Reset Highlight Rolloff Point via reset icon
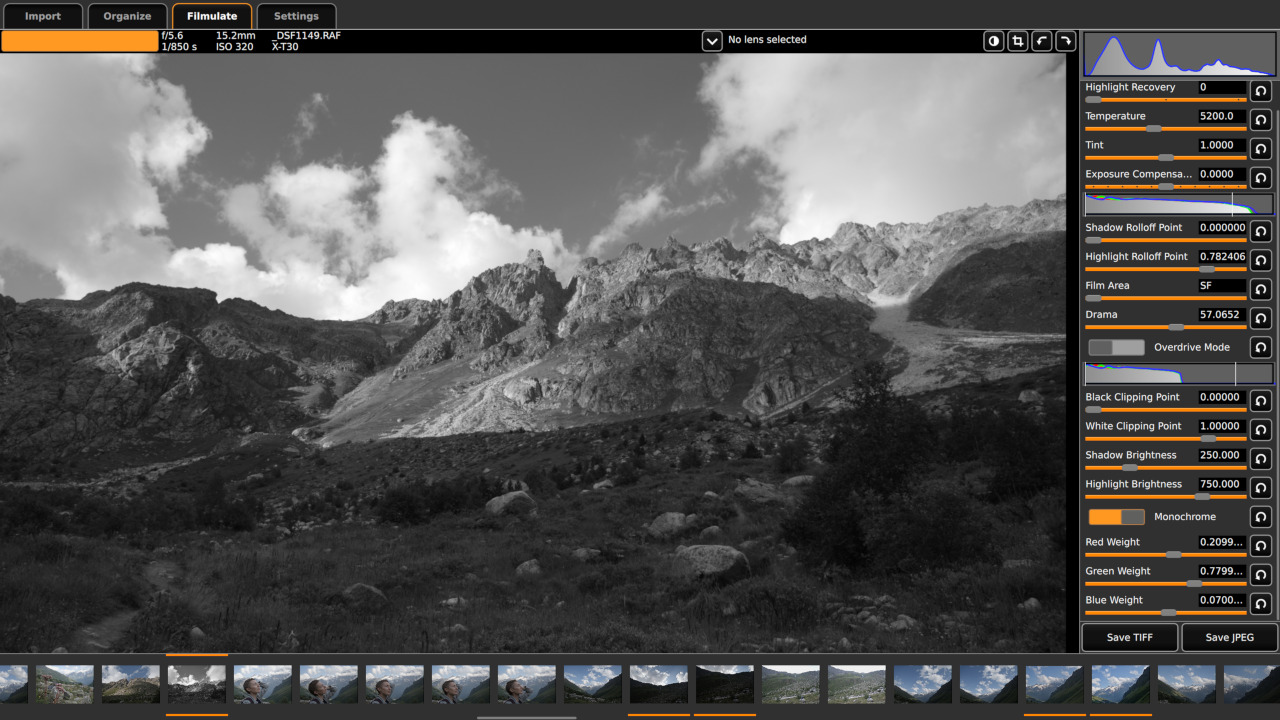 click(1261, 260)
